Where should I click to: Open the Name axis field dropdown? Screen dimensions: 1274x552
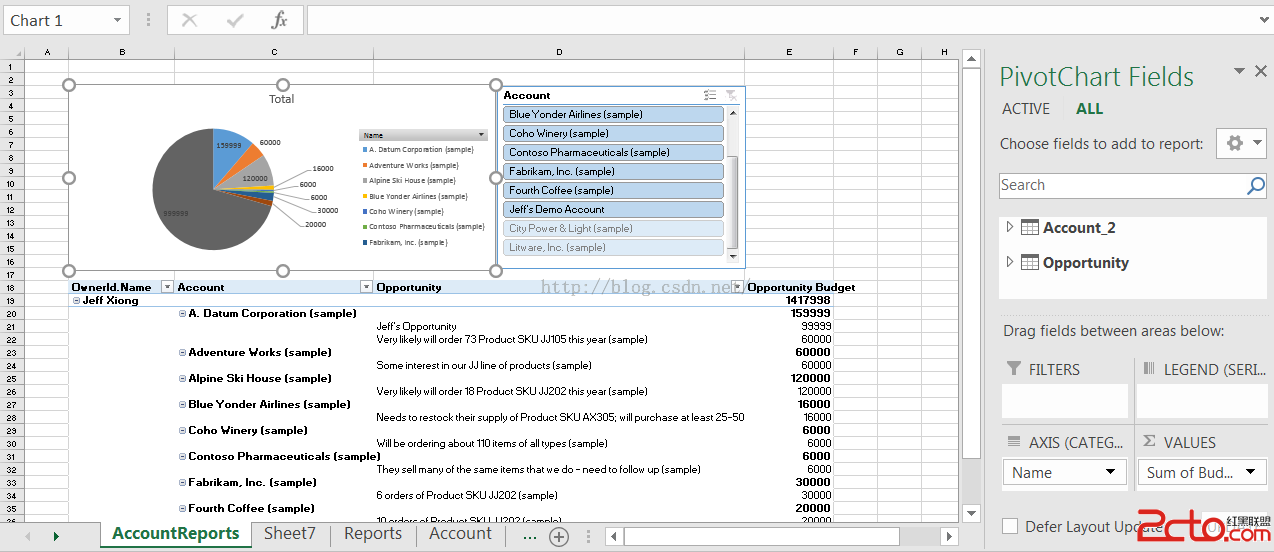[x=1110, y=472]
